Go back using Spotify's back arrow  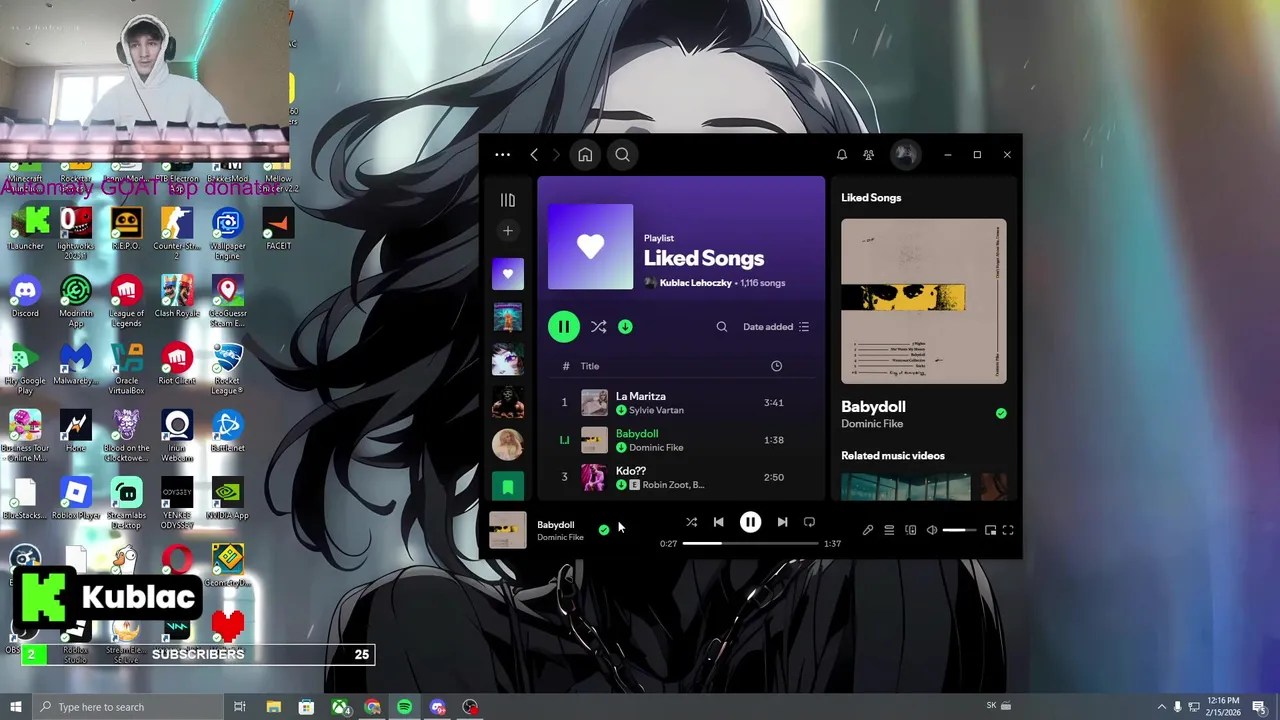click(534, 155)
